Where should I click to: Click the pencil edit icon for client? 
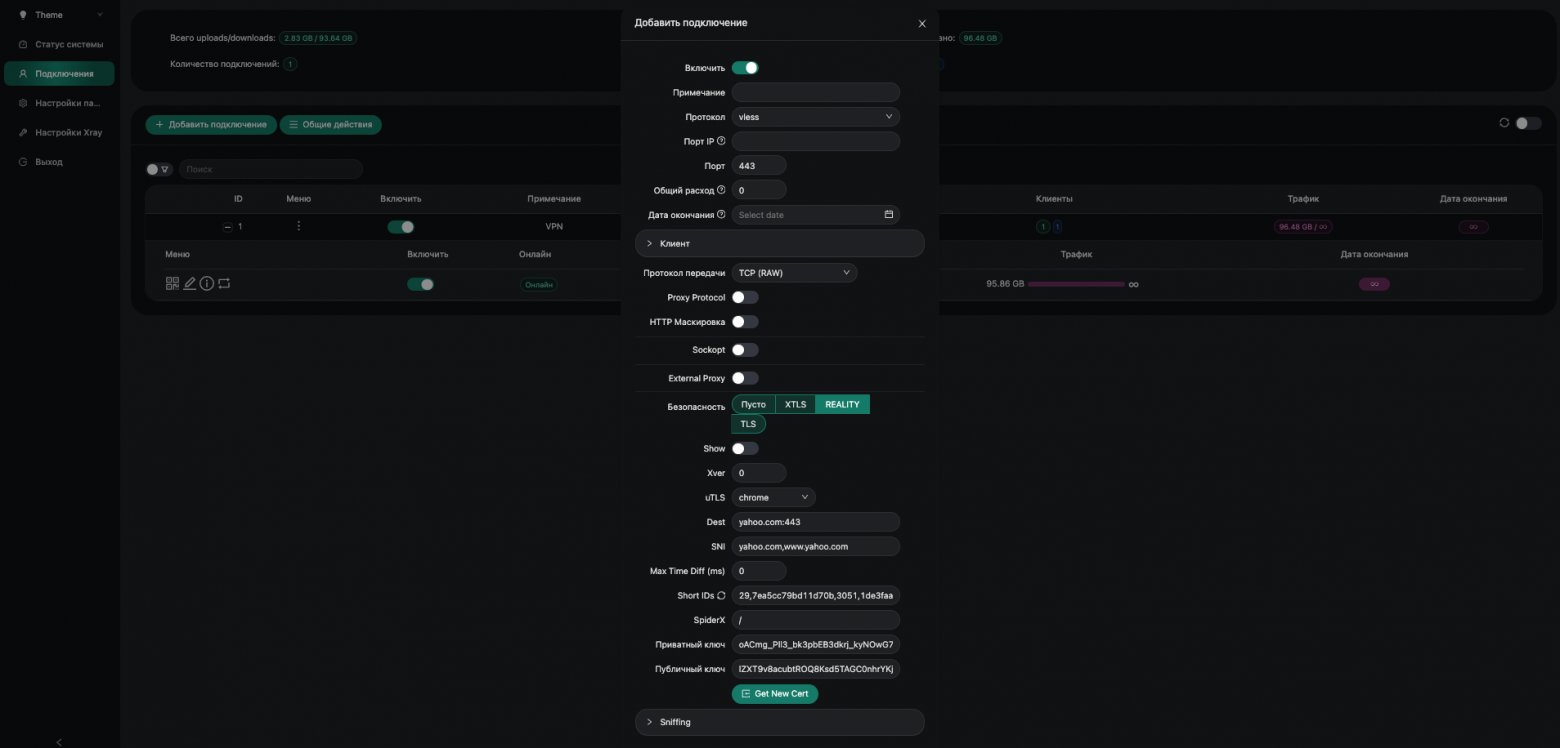coord(190,284)
